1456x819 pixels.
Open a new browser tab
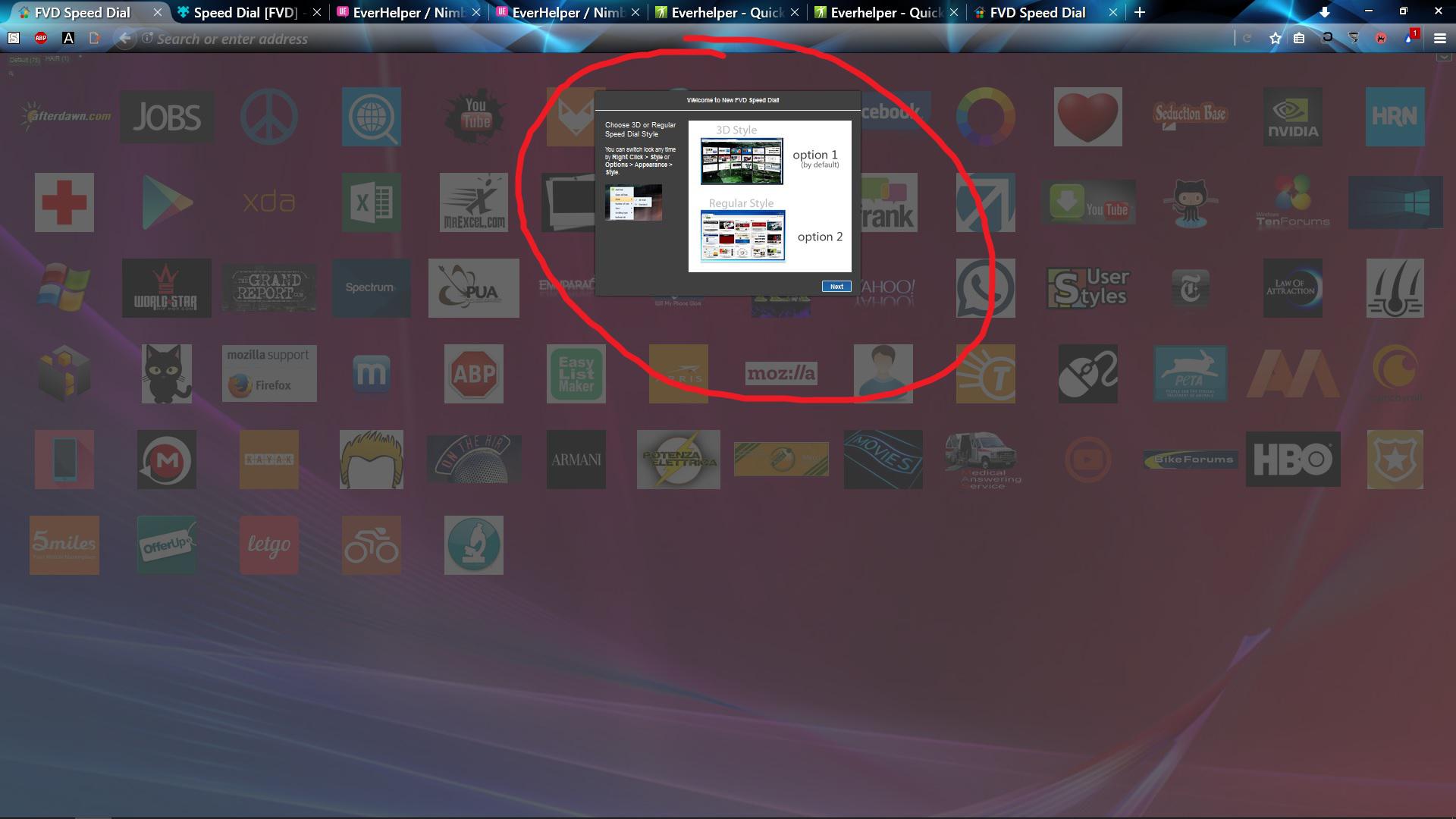[1139, 12]
